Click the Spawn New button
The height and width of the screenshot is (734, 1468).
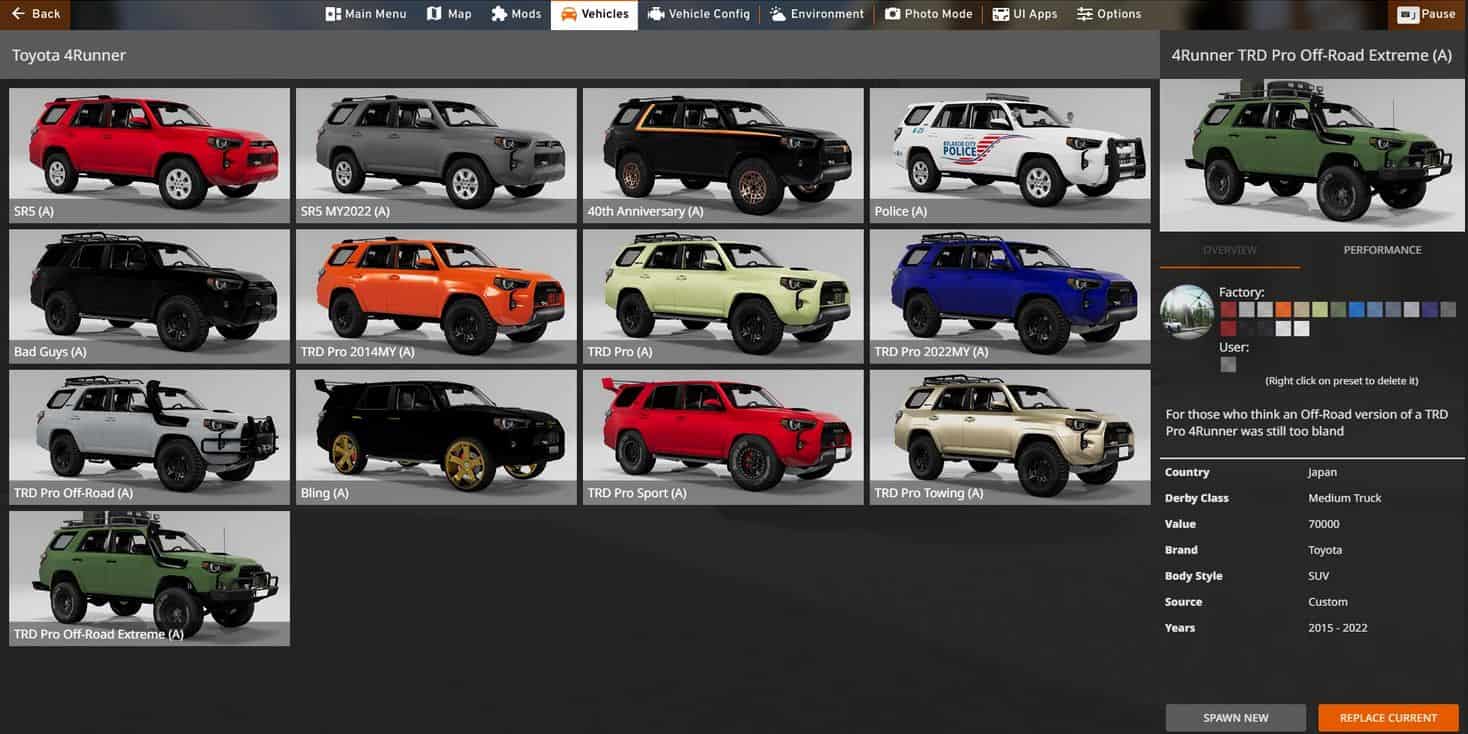click(1235, 718)
